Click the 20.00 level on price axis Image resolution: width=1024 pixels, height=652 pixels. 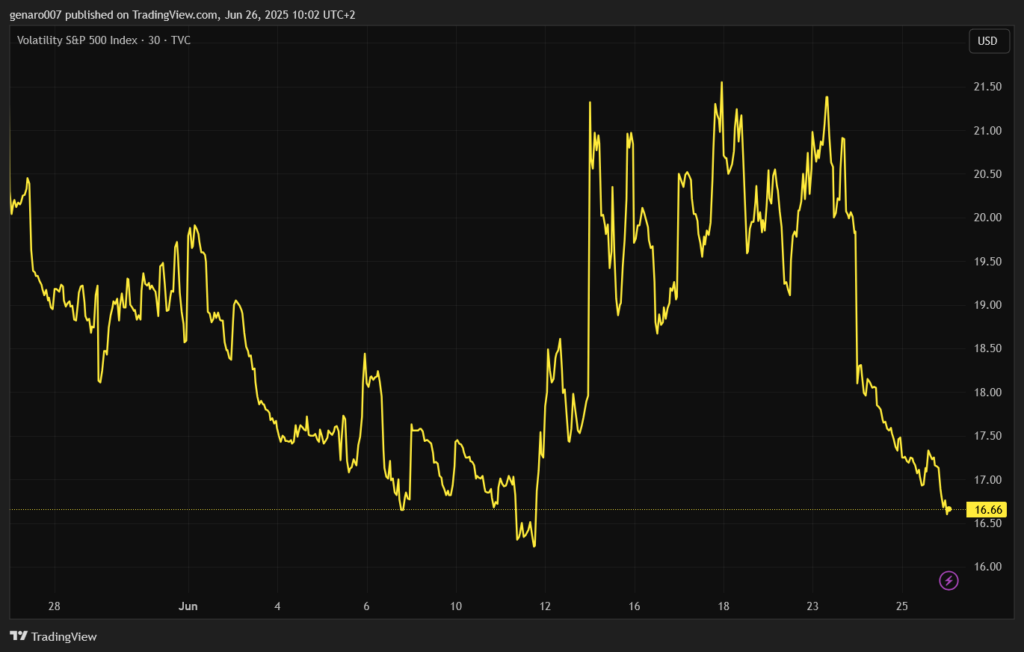987,218
